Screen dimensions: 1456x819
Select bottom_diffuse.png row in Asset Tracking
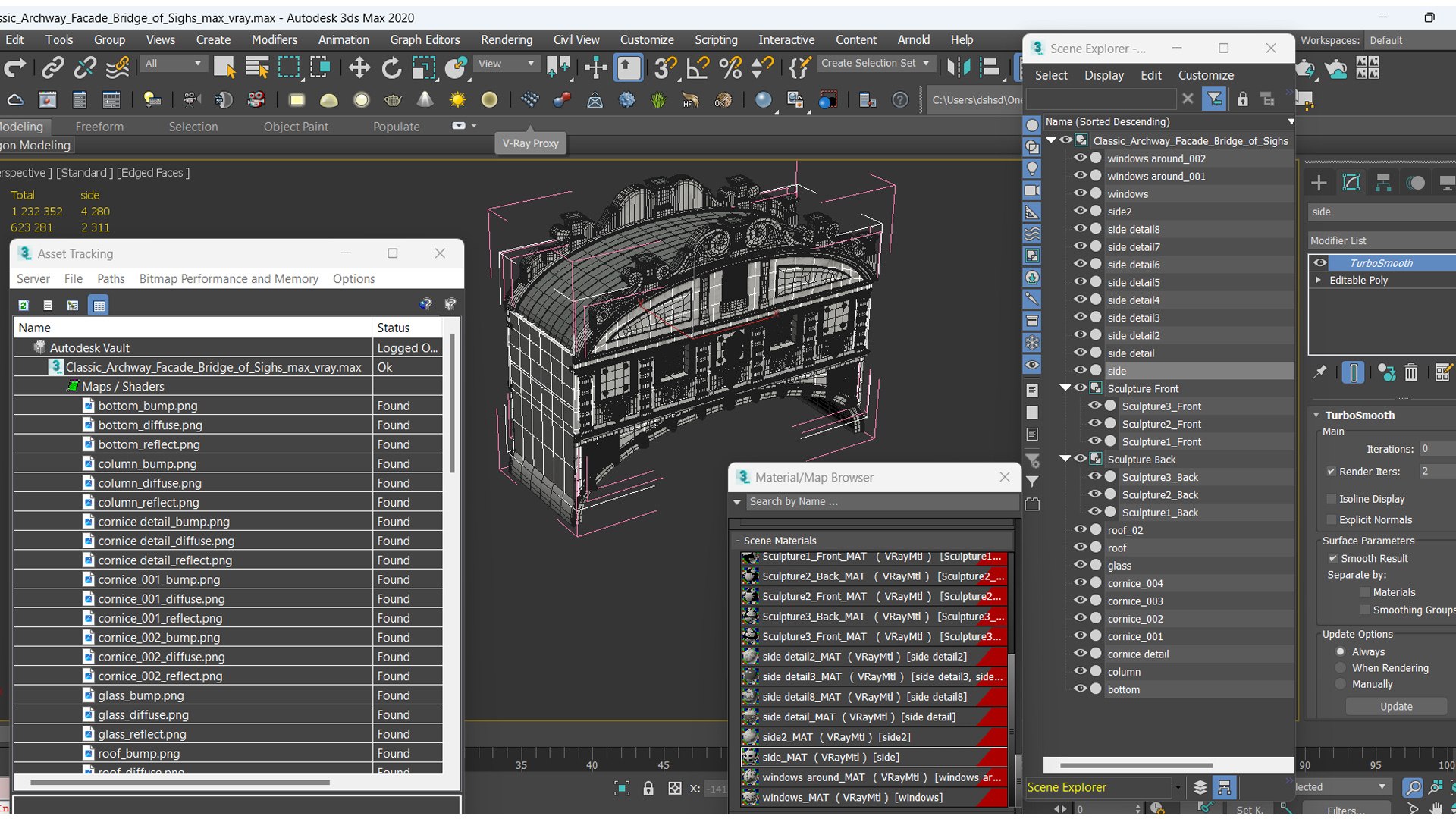(227, 425)
